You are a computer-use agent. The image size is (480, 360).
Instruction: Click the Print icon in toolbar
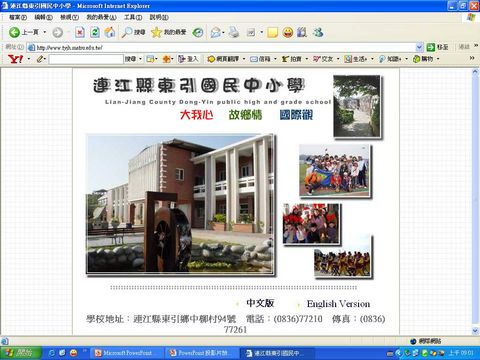click(x=234, y=32)
